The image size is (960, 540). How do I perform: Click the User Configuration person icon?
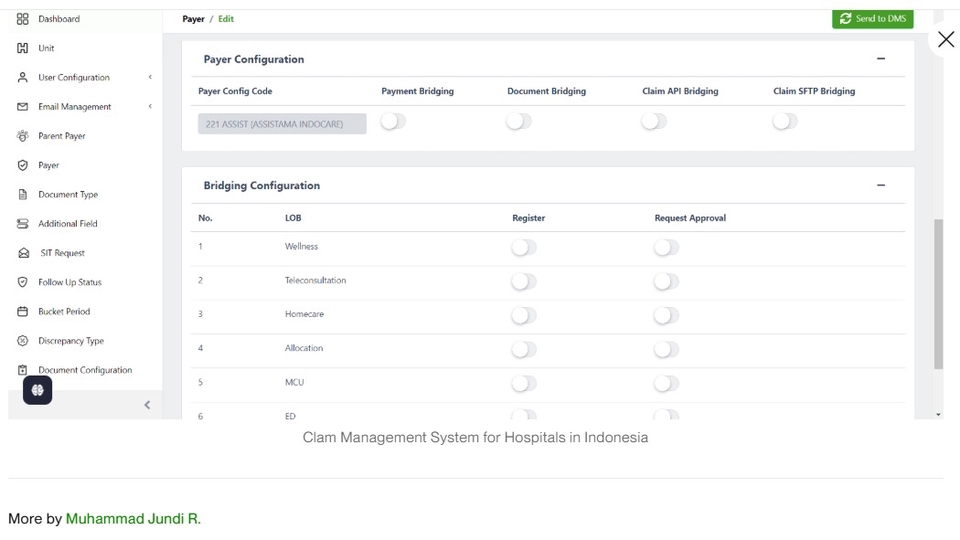[x=23, y=77]
